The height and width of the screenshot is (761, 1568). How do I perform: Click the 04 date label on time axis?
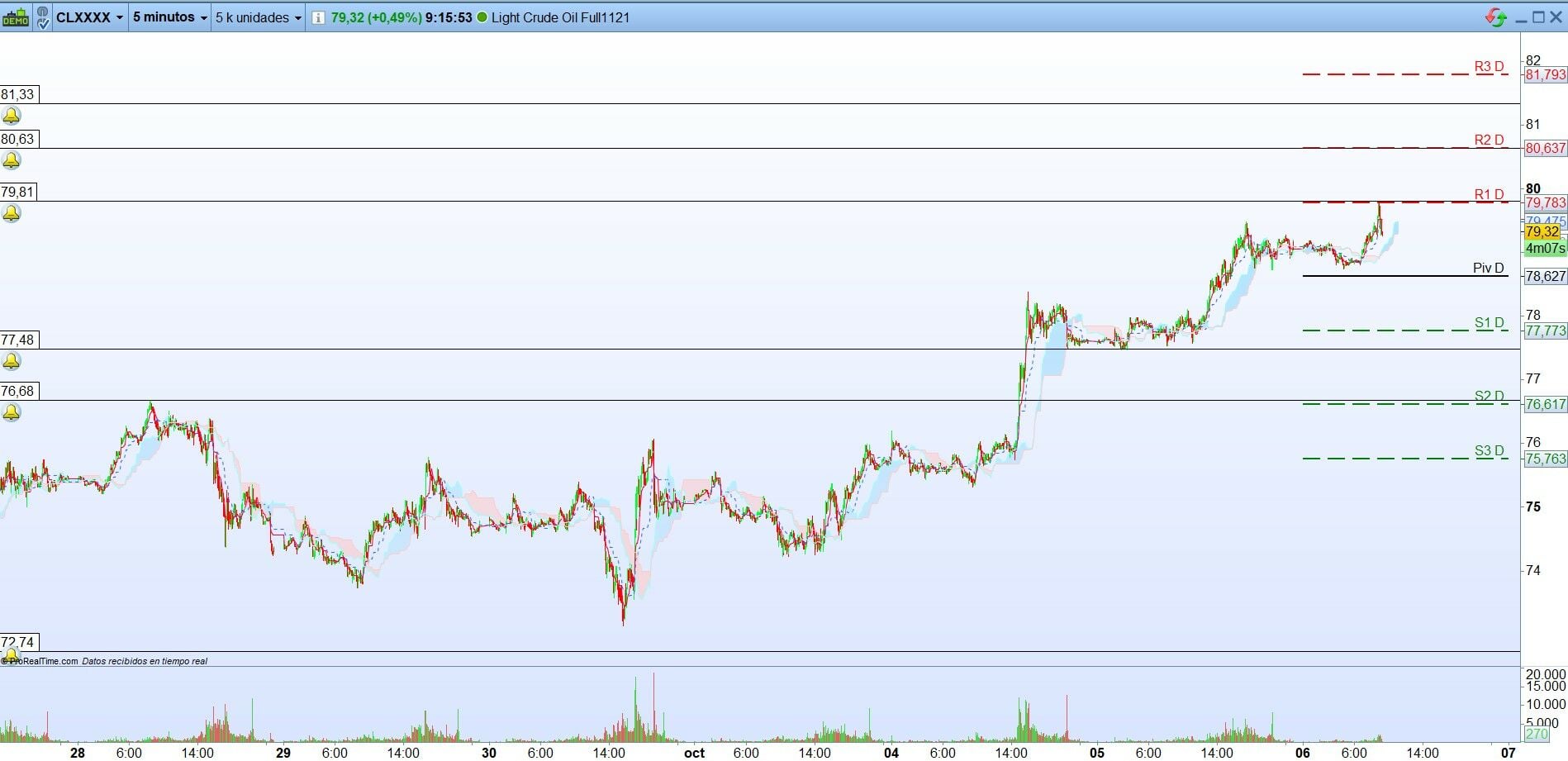click(x=891, y=753)
